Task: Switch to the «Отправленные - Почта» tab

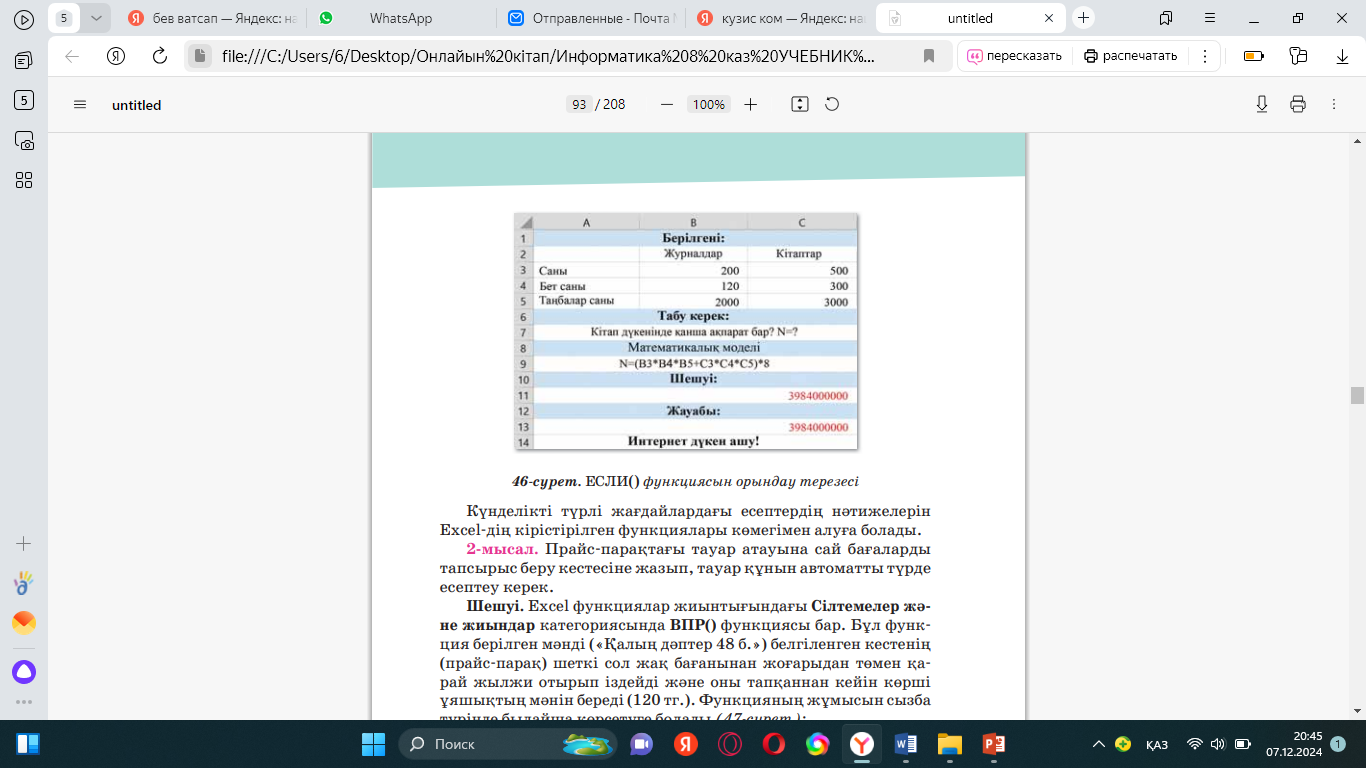Action: tap(592, 18)
